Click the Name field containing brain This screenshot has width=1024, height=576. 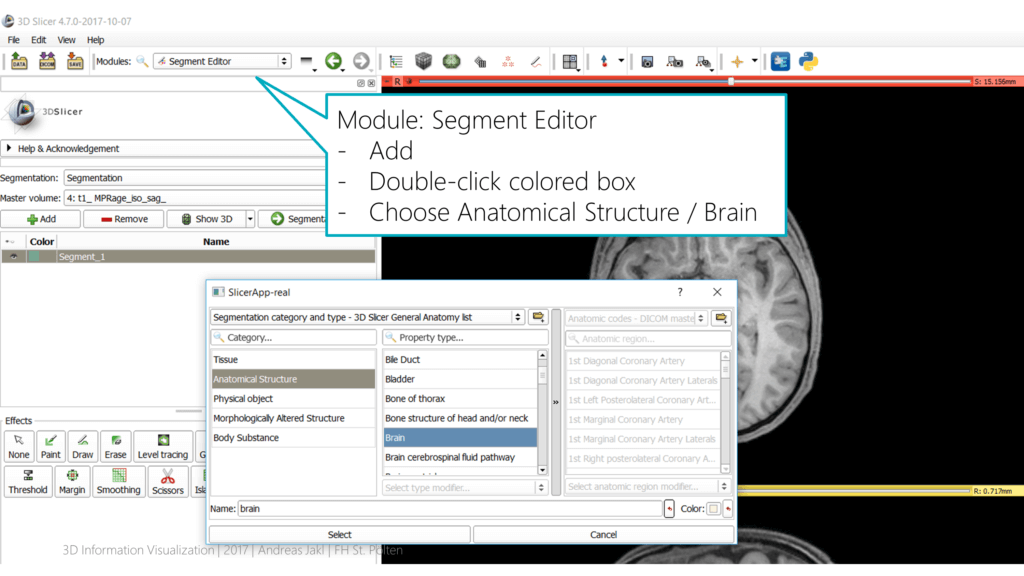tap(450, 509)
